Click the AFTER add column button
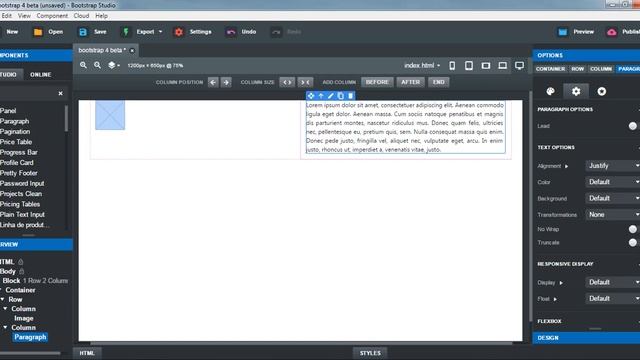 [x=411, y=82]
